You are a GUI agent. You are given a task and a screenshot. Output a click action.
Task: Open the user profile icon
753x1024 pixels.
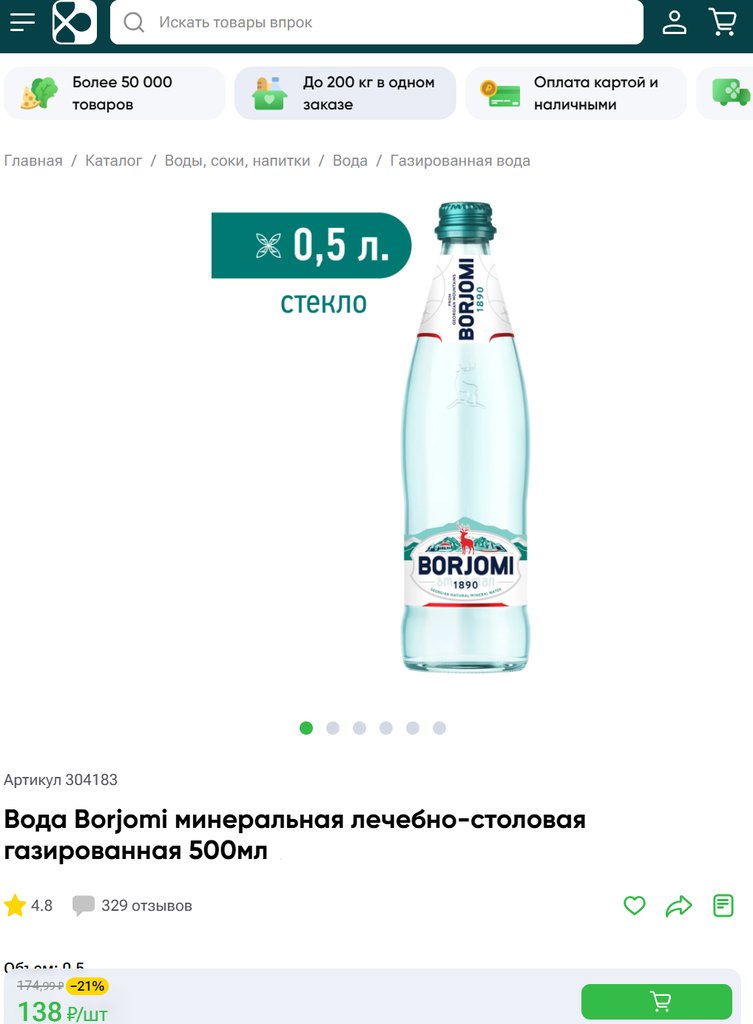[674, 22]
